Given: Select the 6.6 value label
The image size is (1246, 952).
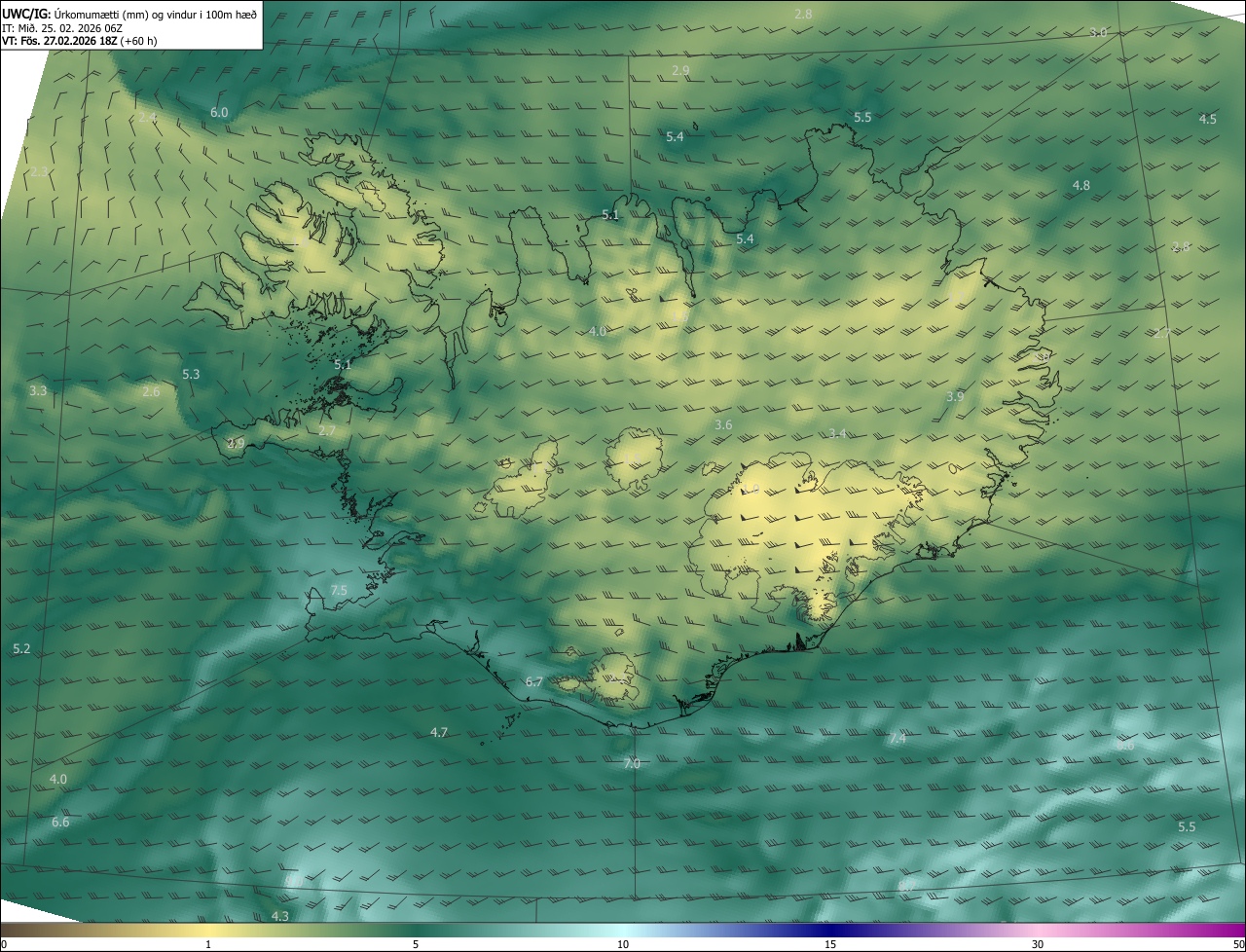Looking at the screenshot, I should 60,823.
